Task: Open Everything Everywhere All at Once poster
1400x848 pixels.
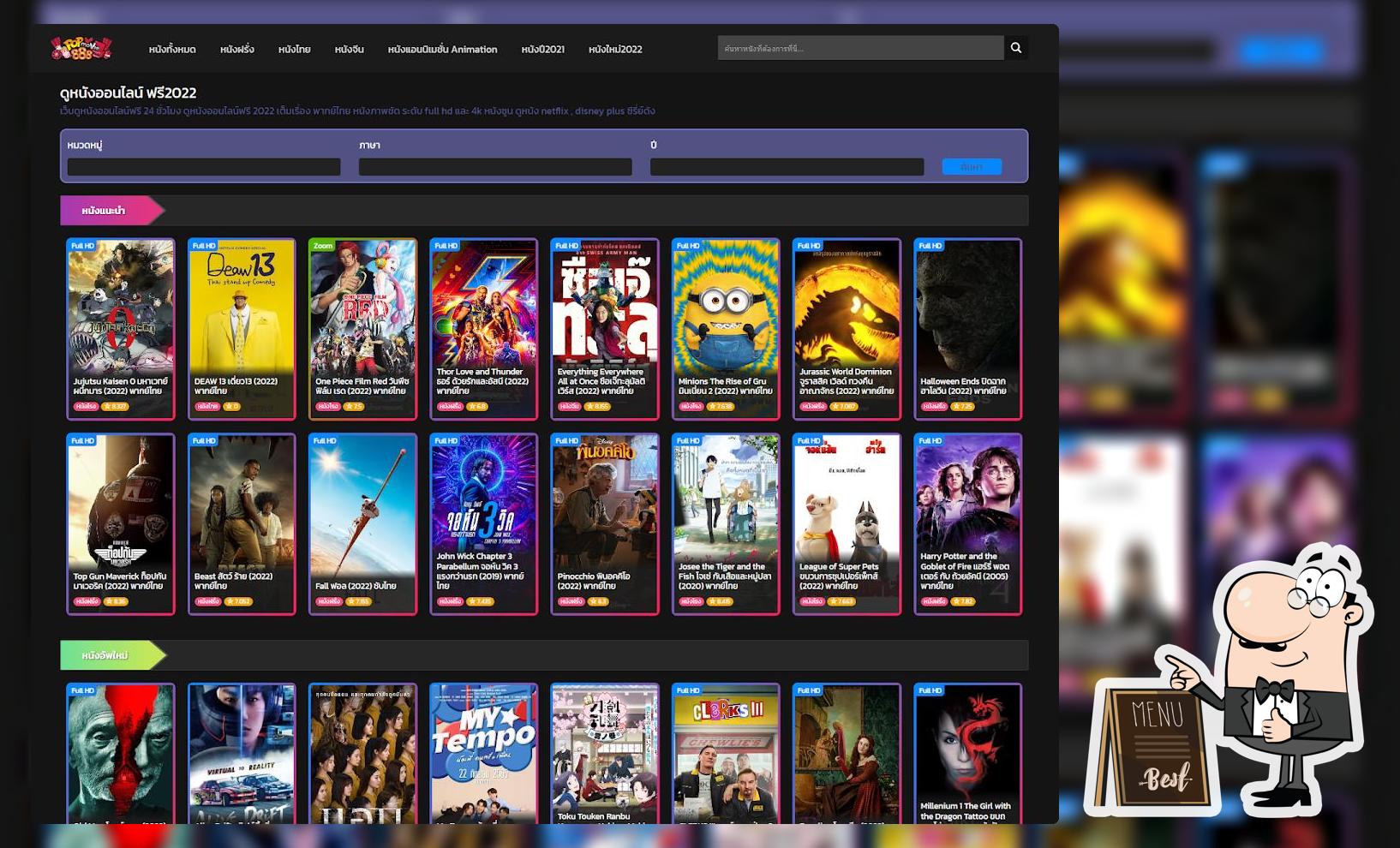Action: pos(605,329)
